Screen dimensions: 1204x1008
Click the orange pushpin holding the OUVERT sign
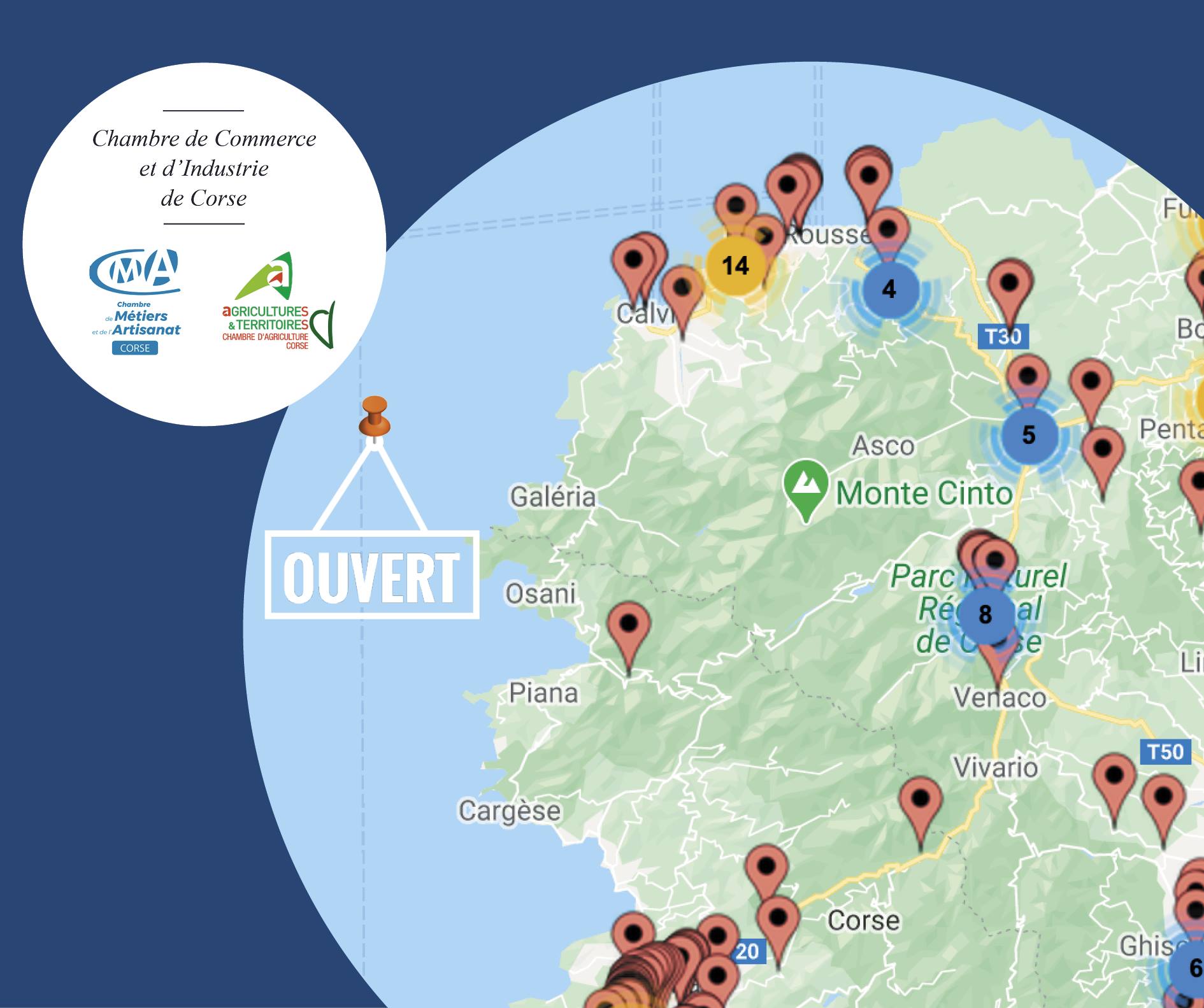[x=374, y=418]
